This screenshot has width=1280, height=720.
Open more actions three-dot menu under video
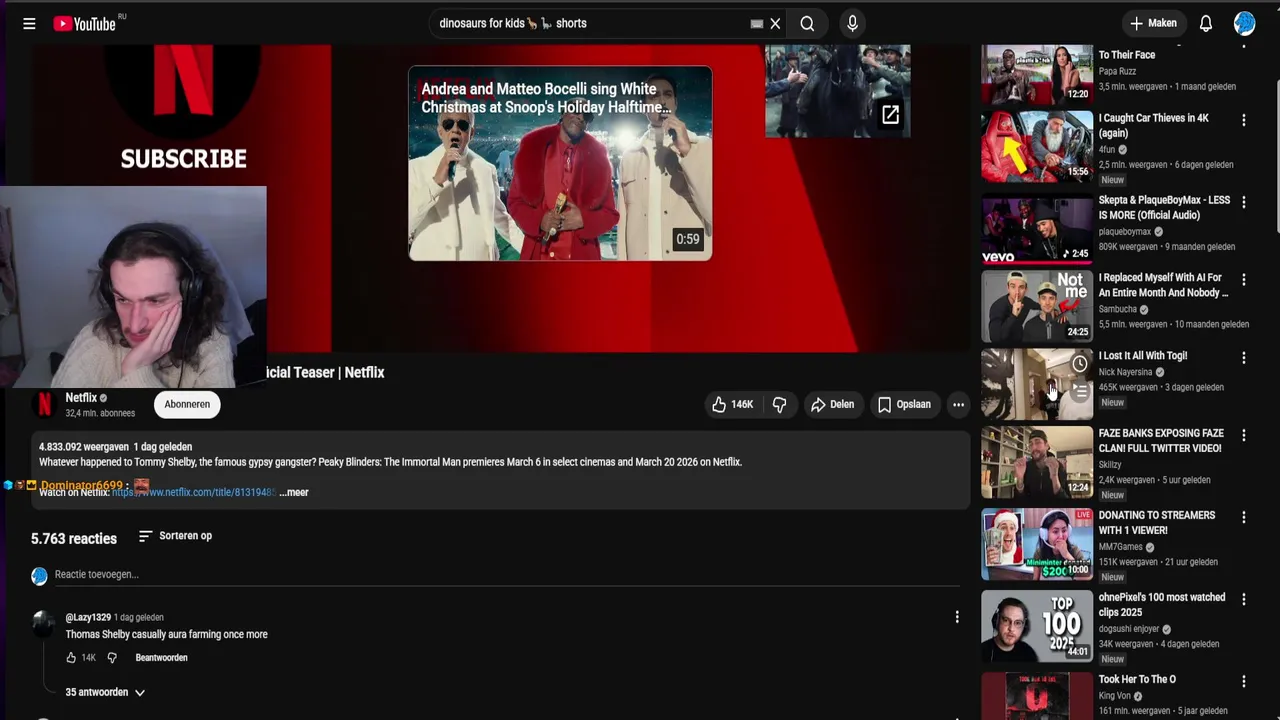958,404
